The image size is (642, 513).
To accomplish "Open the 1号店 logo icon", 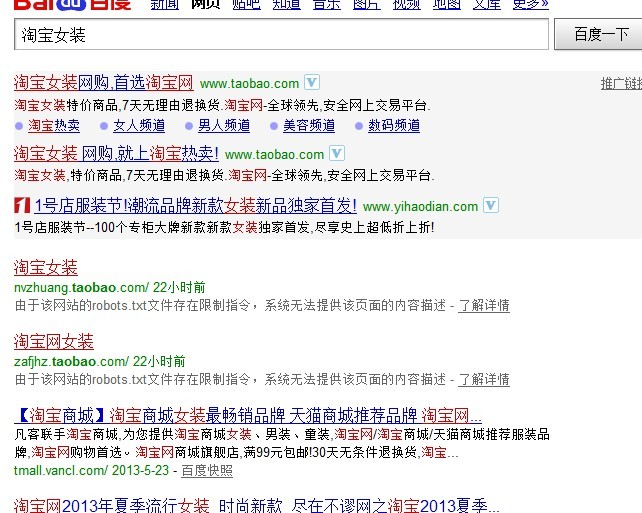I will click(22, 205).
